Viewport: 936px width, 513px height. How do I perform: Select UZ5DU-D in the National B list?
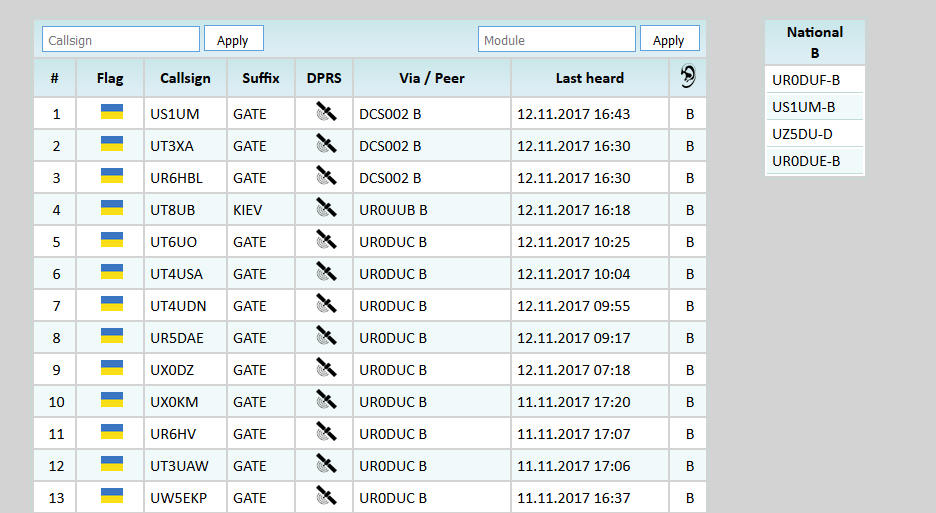pos(802,134)
